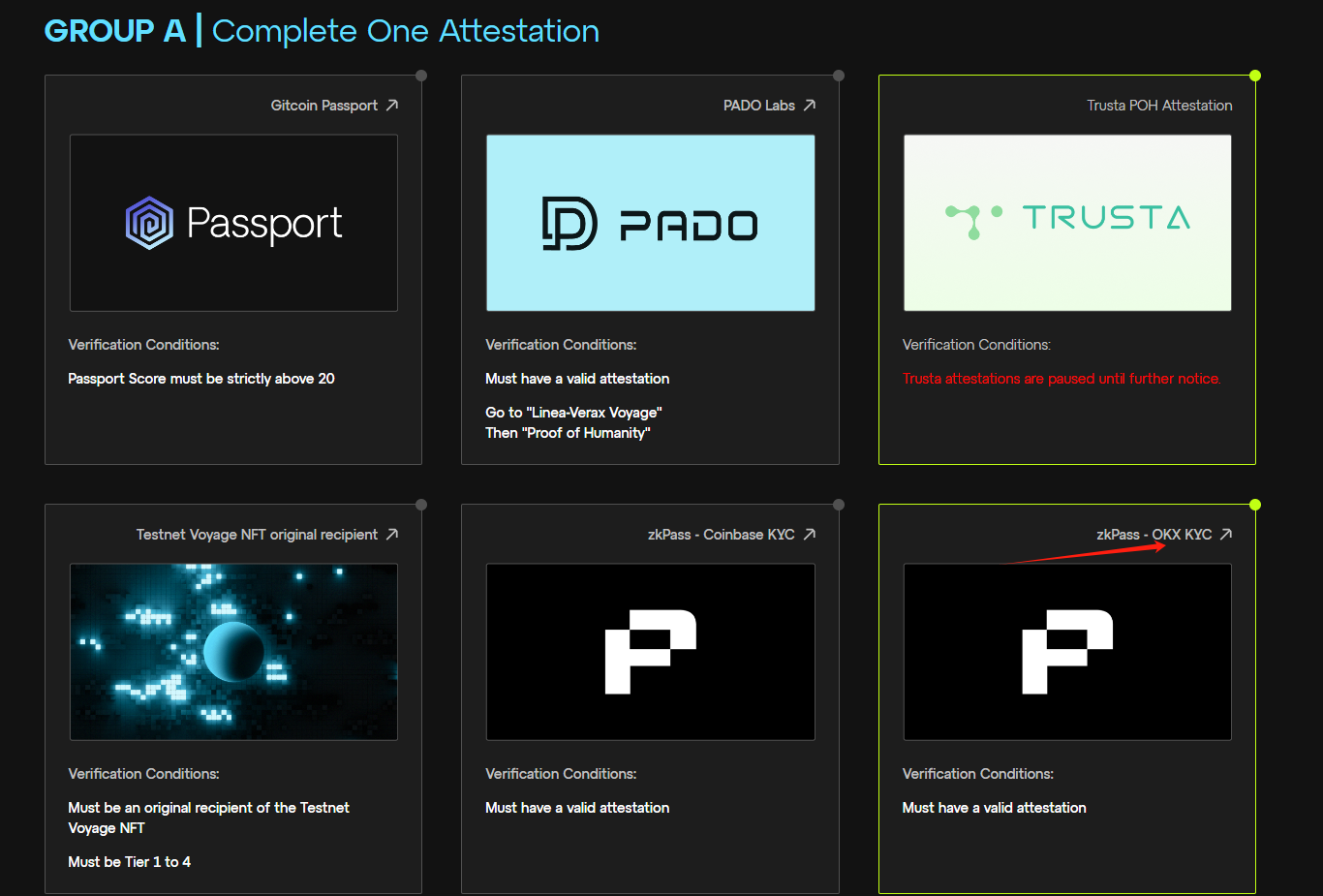Click arrow icon beside zkPass - Coinbase KYC

(810, 534)
